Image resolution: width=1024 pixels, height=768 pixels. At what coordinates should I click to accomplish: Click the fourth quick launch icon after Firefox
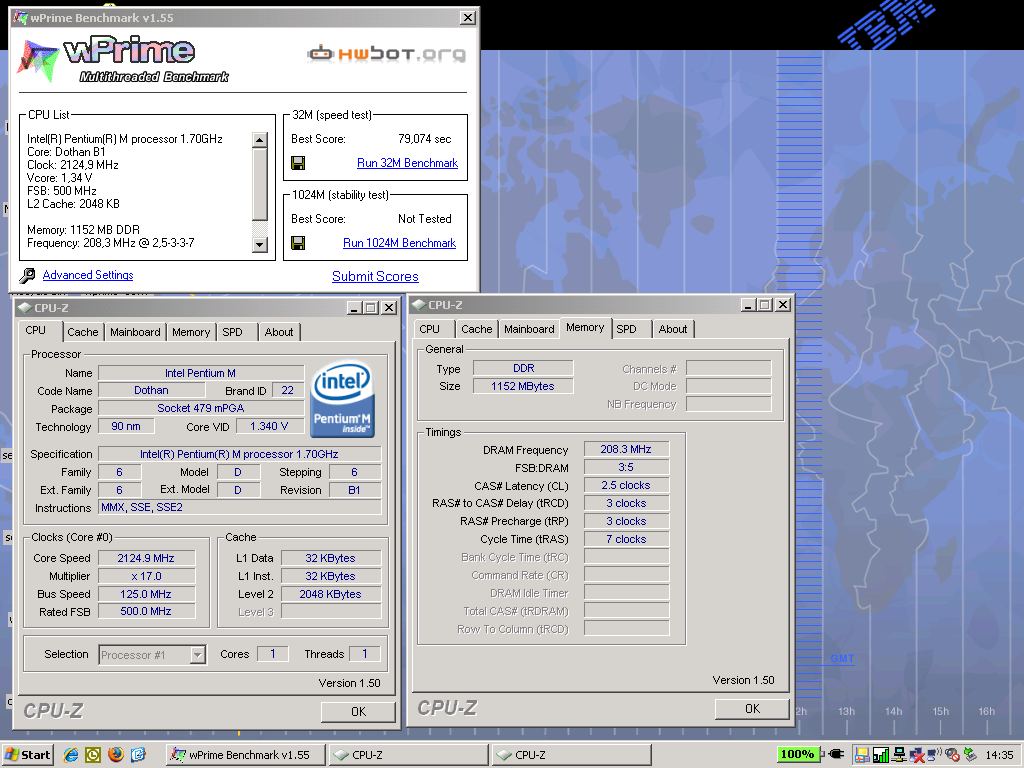[x=138, y=755]
